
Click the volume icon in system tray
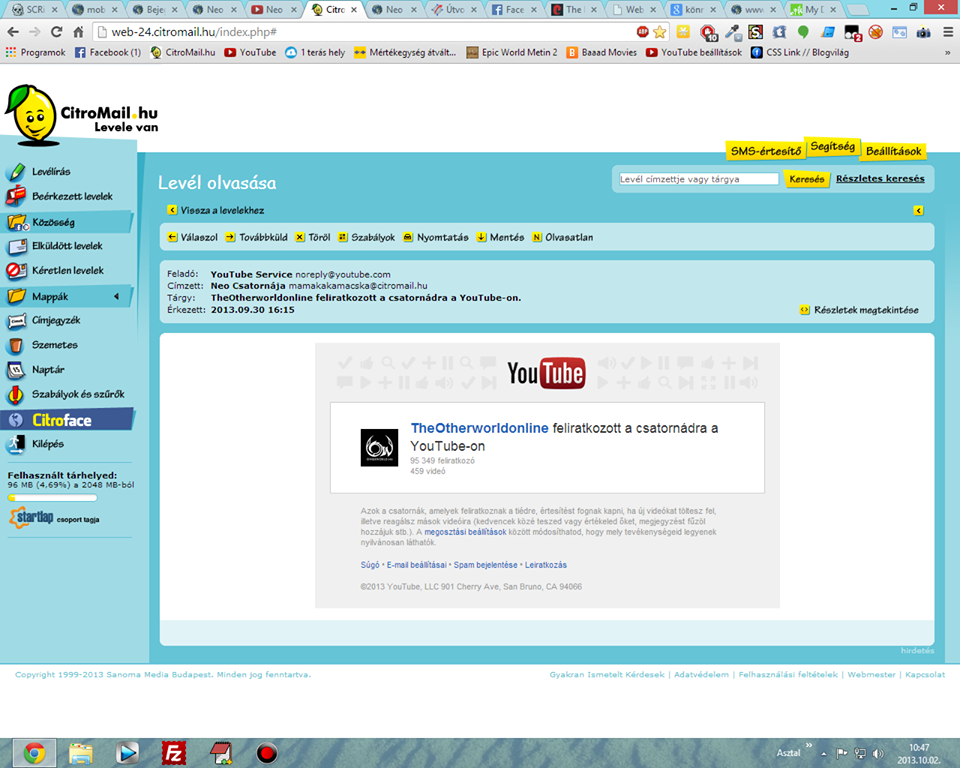coord(878,753)
